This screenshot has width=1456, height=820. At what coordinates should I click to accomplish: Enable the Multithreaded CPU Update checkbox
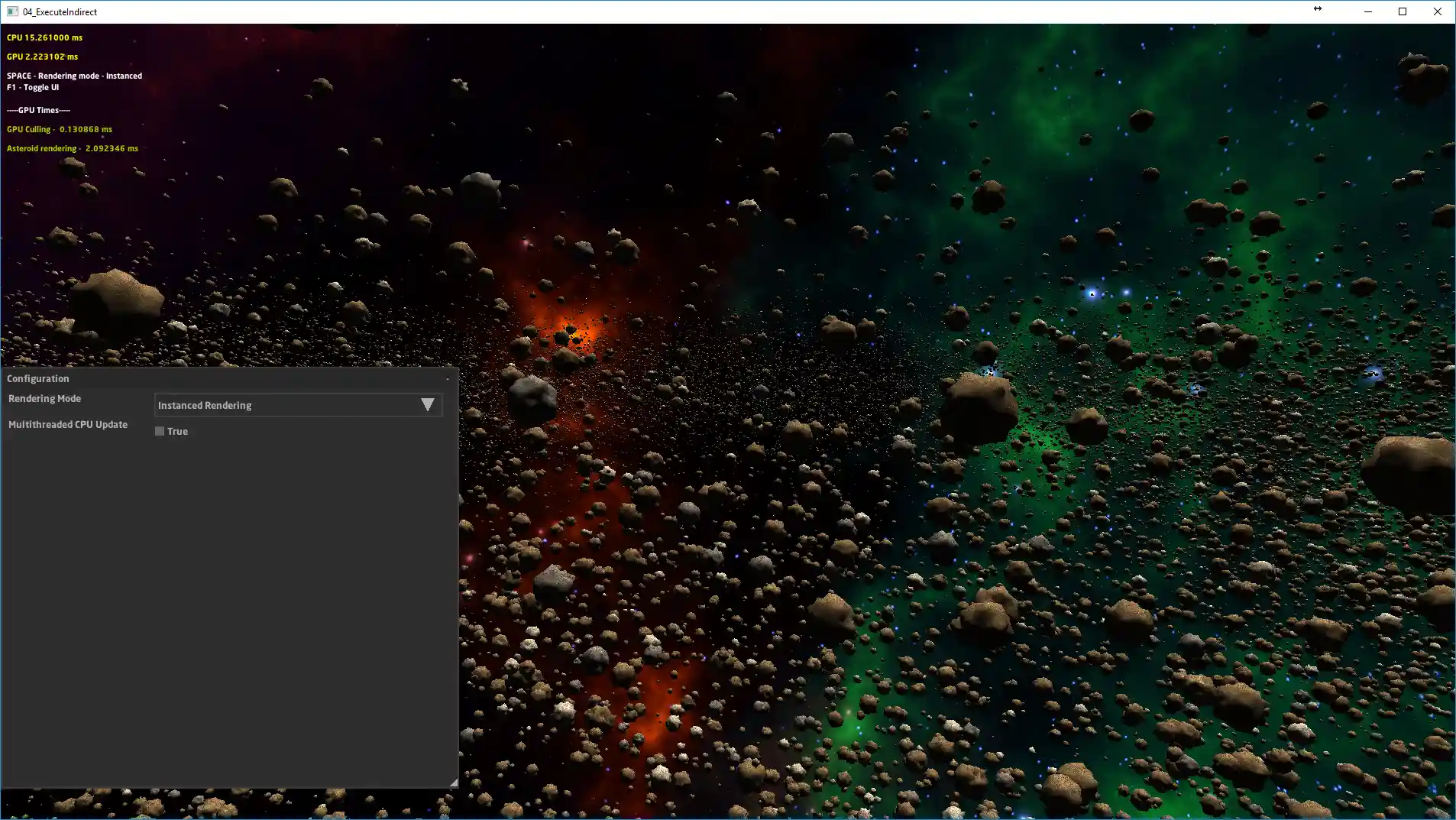160,431
